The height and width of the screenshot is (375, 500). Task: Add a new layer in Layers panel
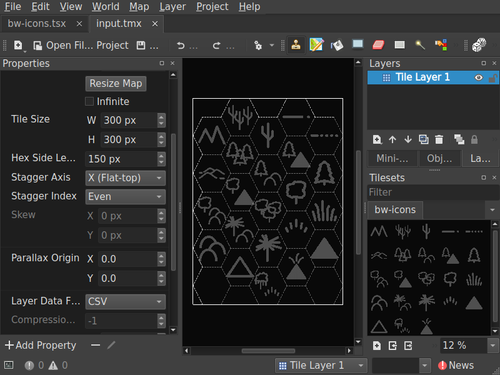click(x=377, y=139)
